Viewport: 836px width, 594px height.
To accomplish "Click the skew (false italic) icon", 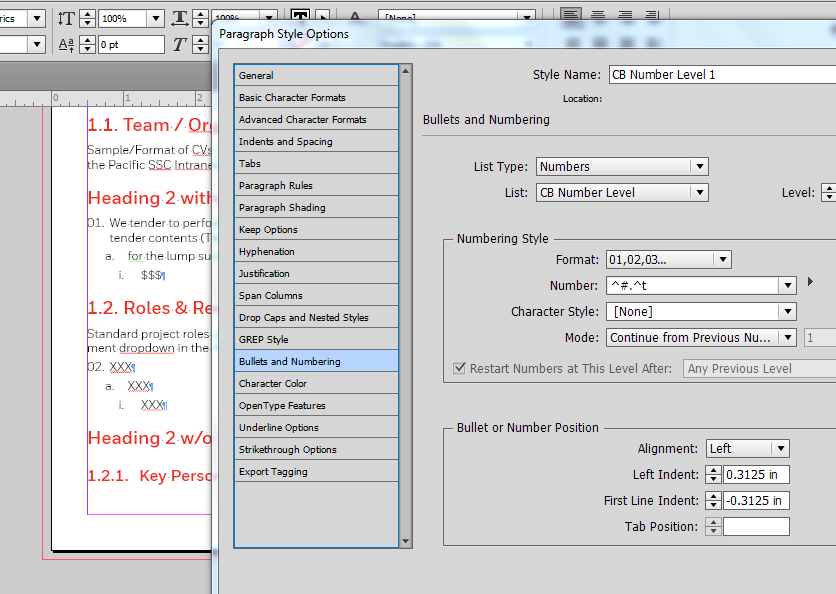I will click(x=180, y=44).
